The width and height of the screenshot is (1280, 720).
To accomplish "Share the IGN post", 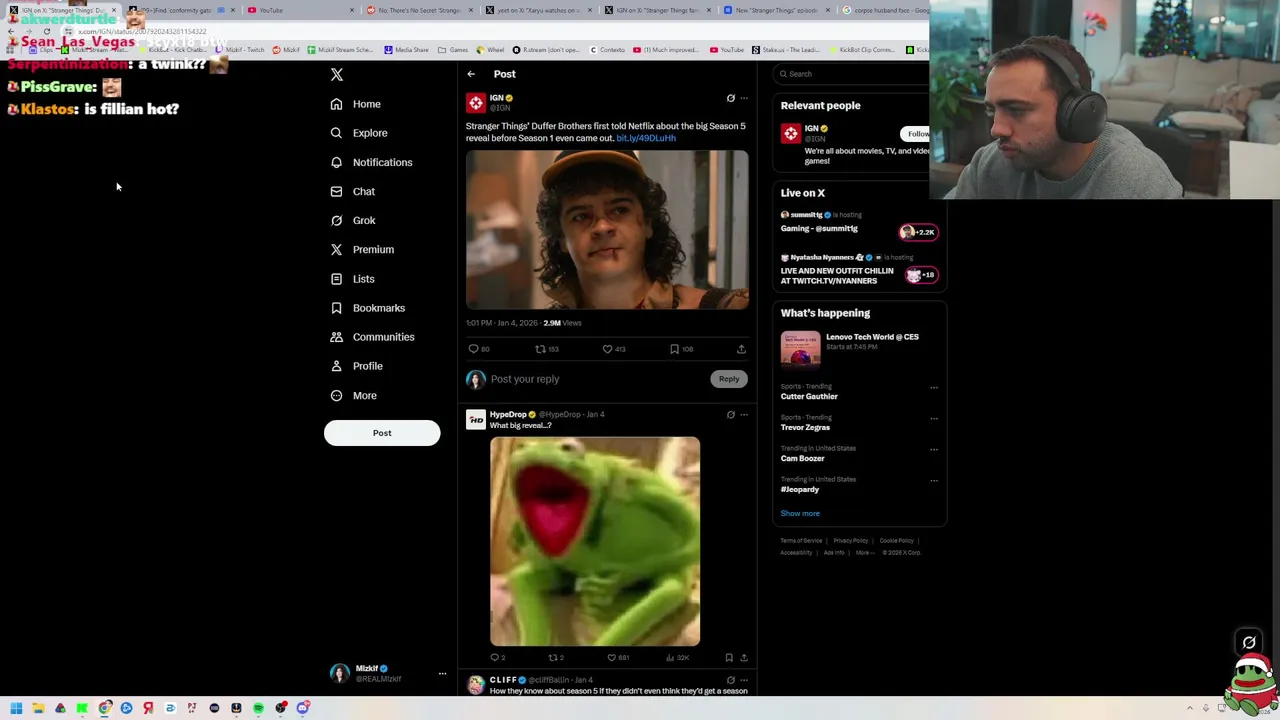I will (741, 349).
